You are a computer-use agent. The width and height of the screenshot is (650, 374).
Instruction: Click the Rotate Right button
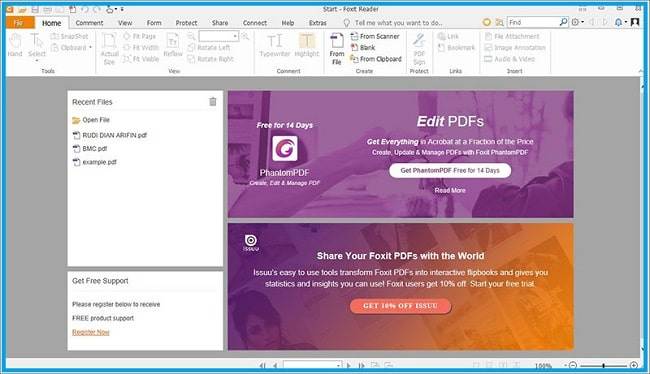pos(211,59)
